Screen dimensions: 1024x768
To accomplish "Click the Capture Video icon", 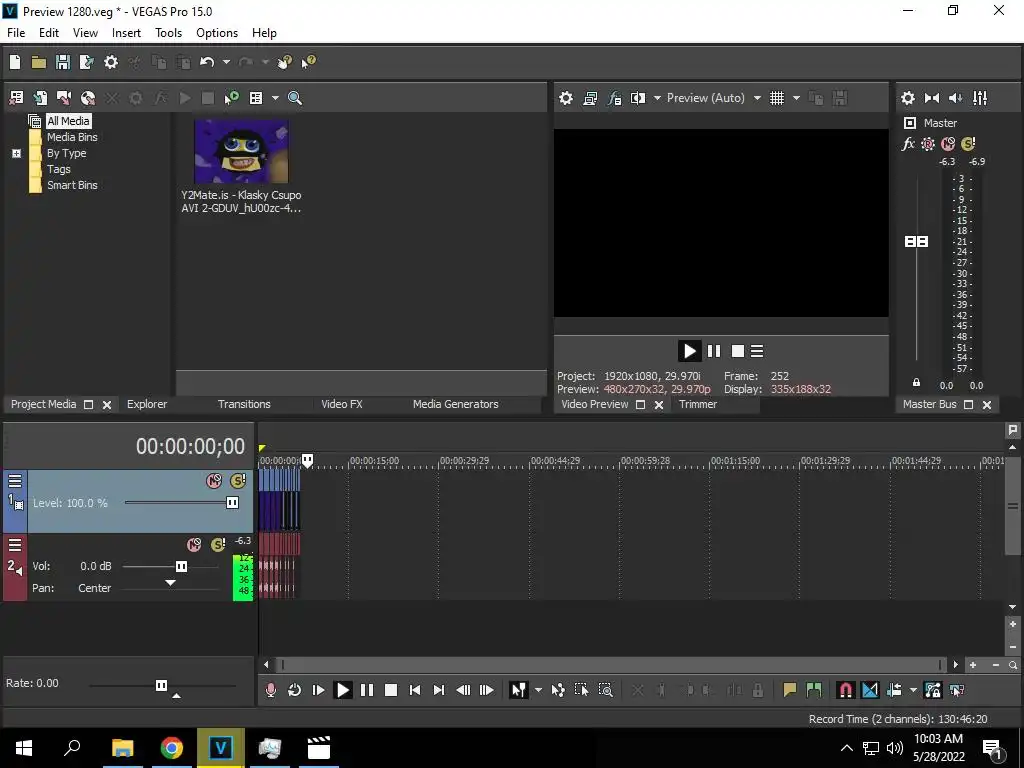I will coord(64,98).
